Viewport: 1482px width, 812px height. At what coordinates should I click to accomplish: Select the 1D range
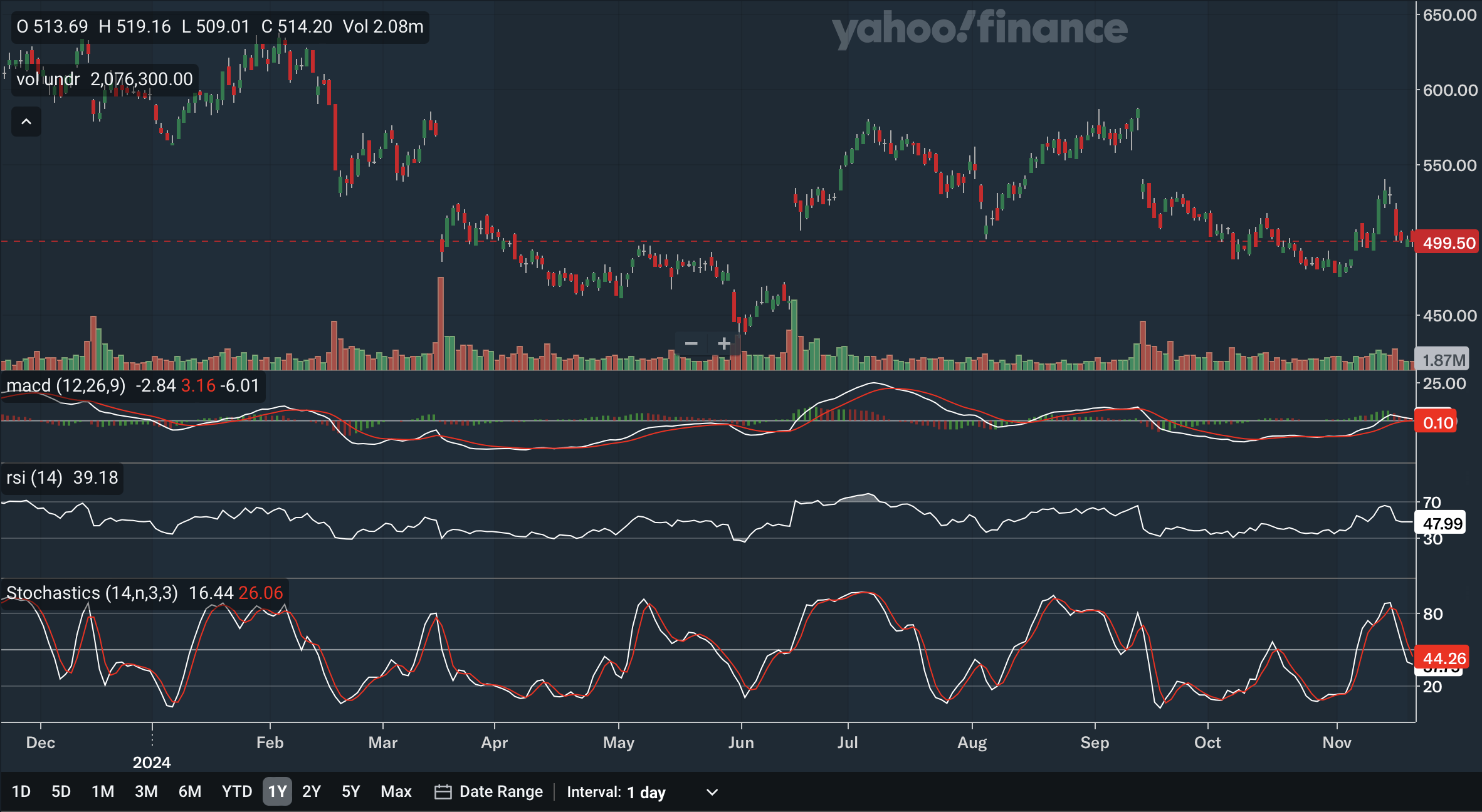pyautogui.click(x=21, y=791)
